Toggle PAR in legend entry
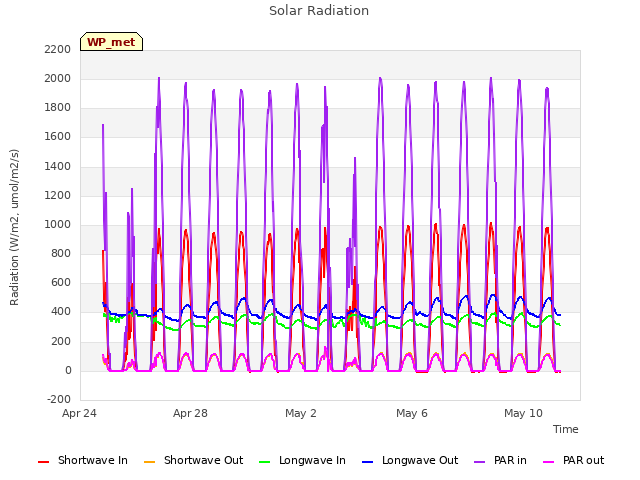The width and height of the screenshot is (640, 480). coord(500,460)
